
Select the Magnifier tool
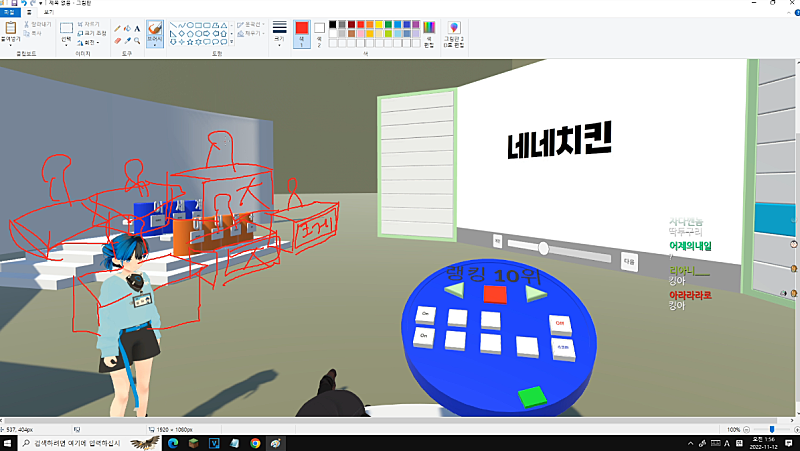[x=137, y=40]
